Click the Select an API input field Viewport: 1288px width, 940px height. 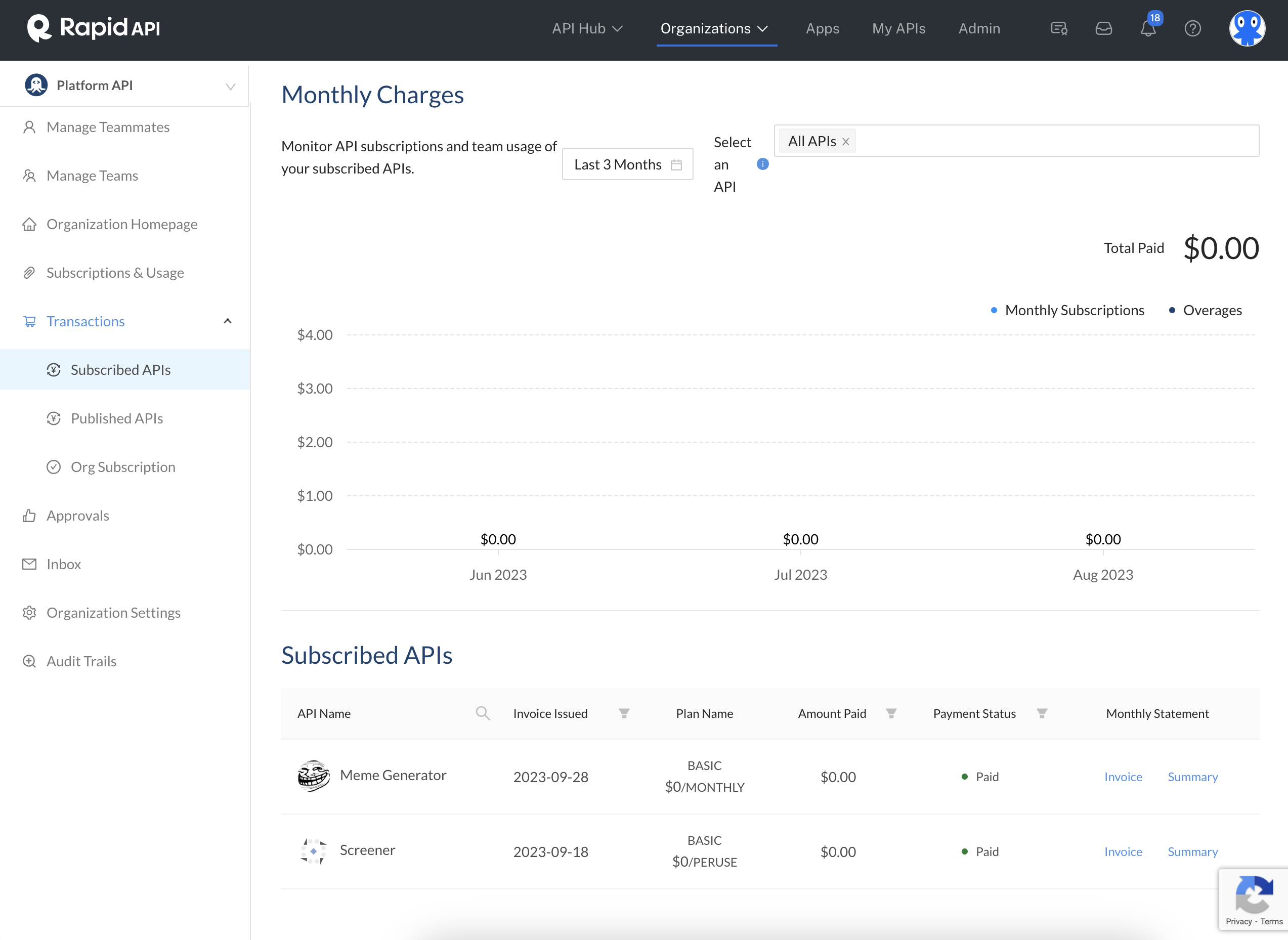click(x=1052, y=141)
